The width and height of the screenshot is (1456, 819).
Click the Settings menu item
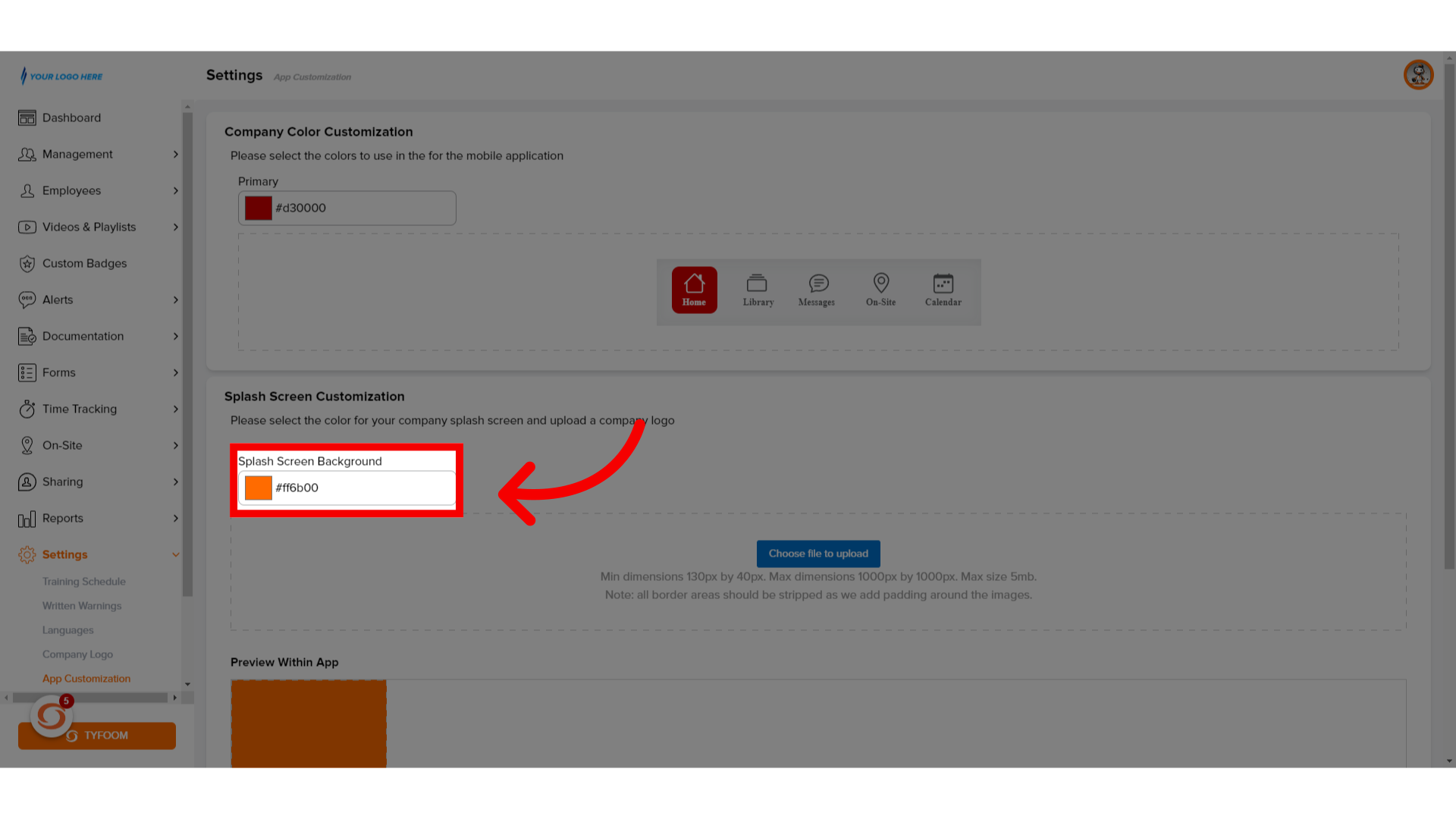pos(65,554)
